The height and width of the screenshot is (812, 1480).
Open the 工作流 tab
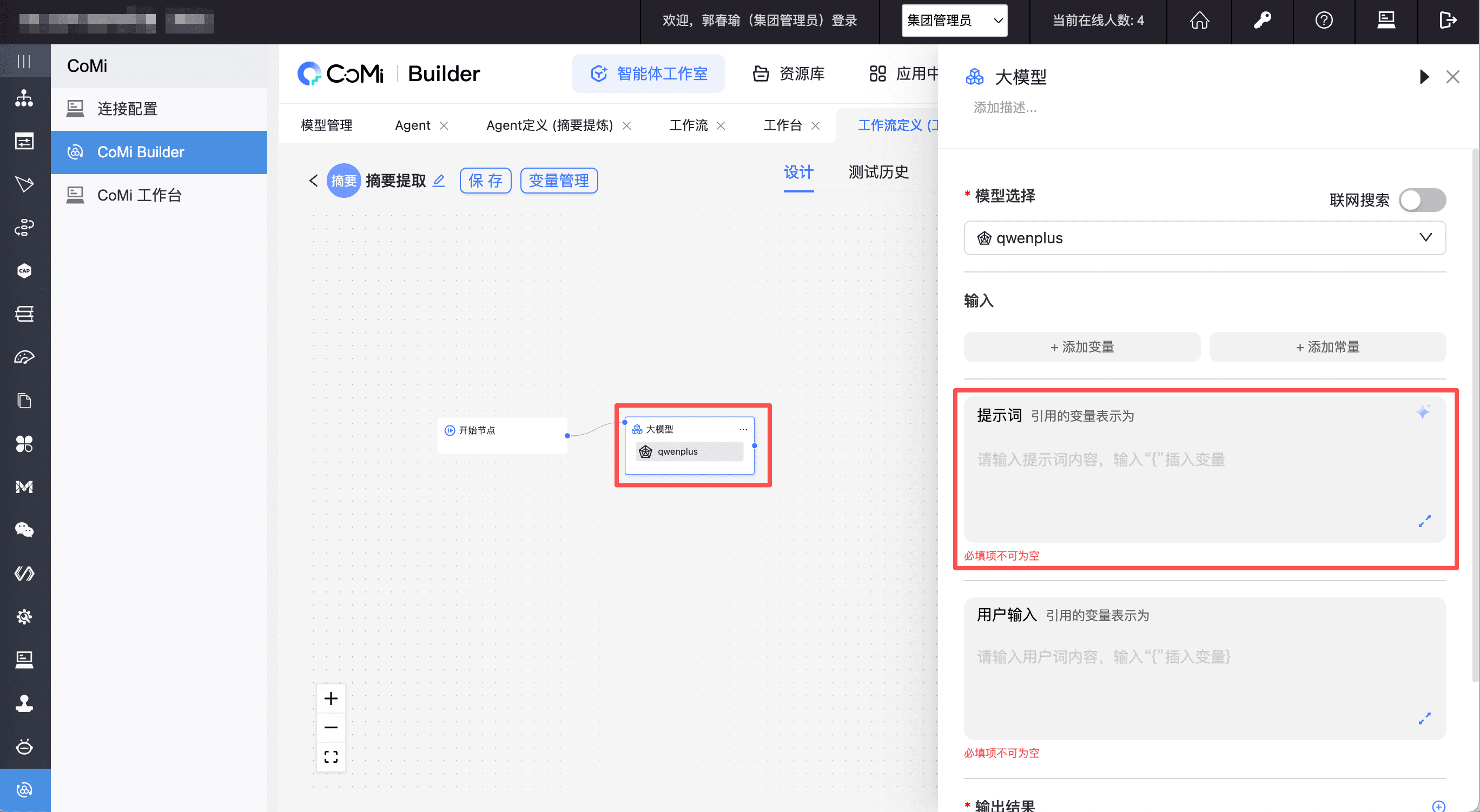click(688, 125)
